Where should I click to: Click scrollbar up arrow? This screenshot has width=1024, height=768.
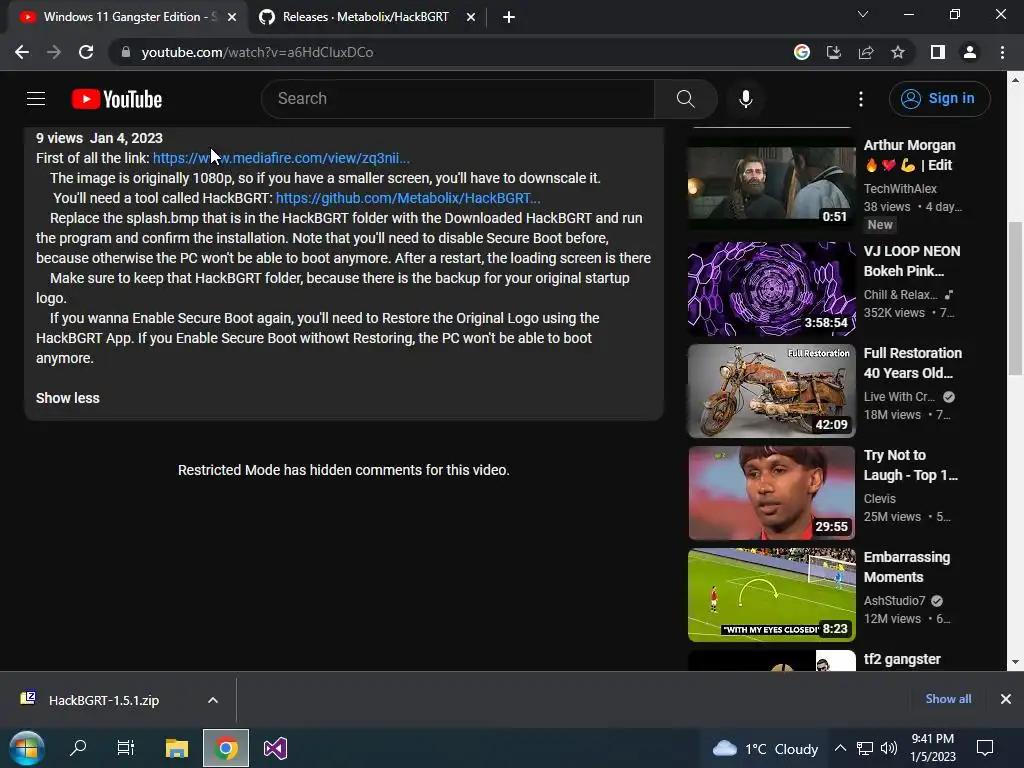[x=1015, y=80]
